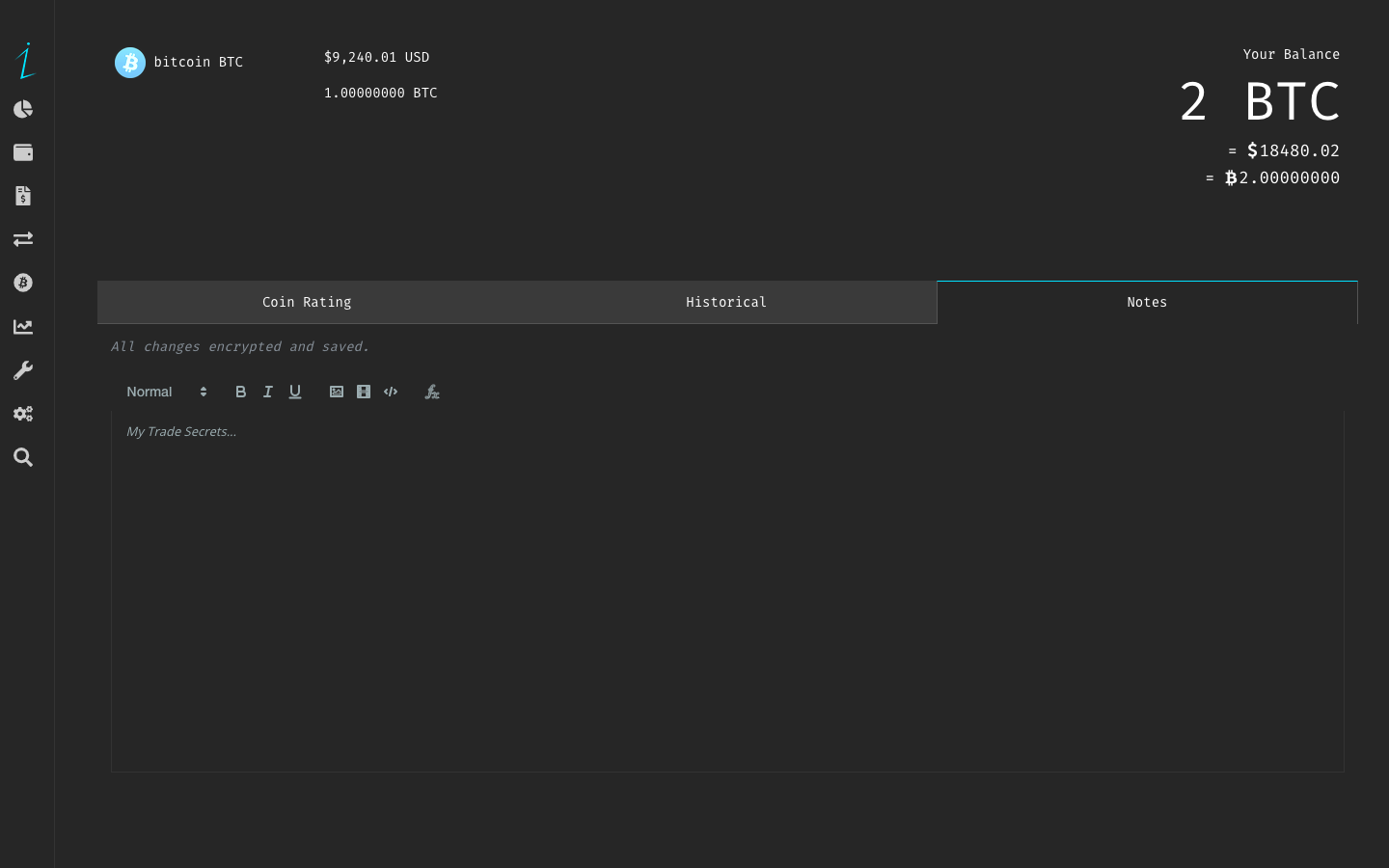Click the Your Balance label
1389x868 pixels.
[x=1292, y=54]
